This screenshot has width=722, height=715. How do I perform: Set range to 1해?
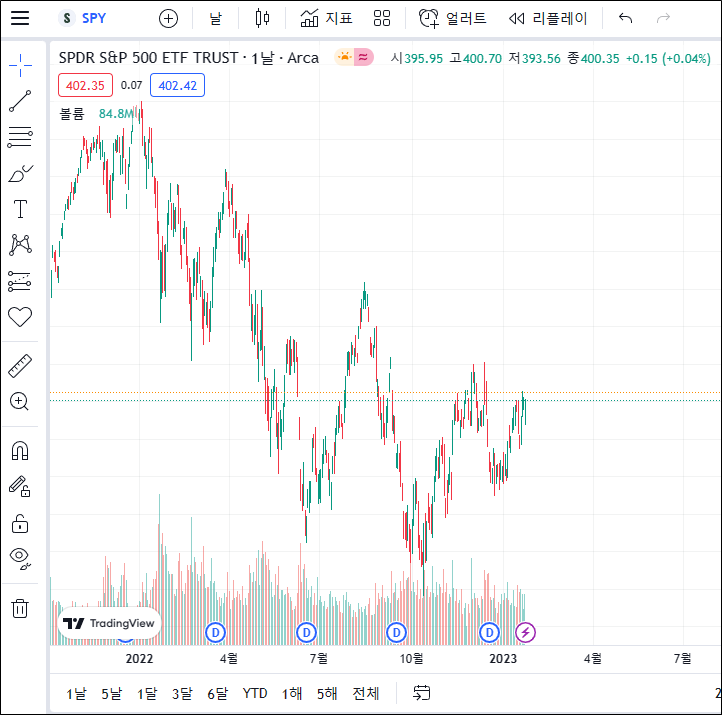292,693
